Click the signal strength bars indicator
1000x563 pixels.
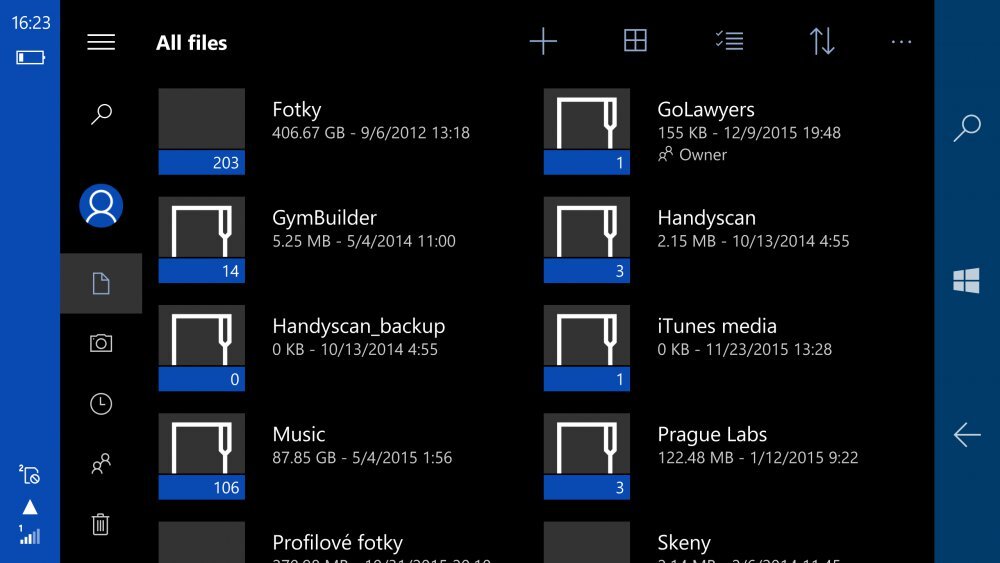pos(29,534)
